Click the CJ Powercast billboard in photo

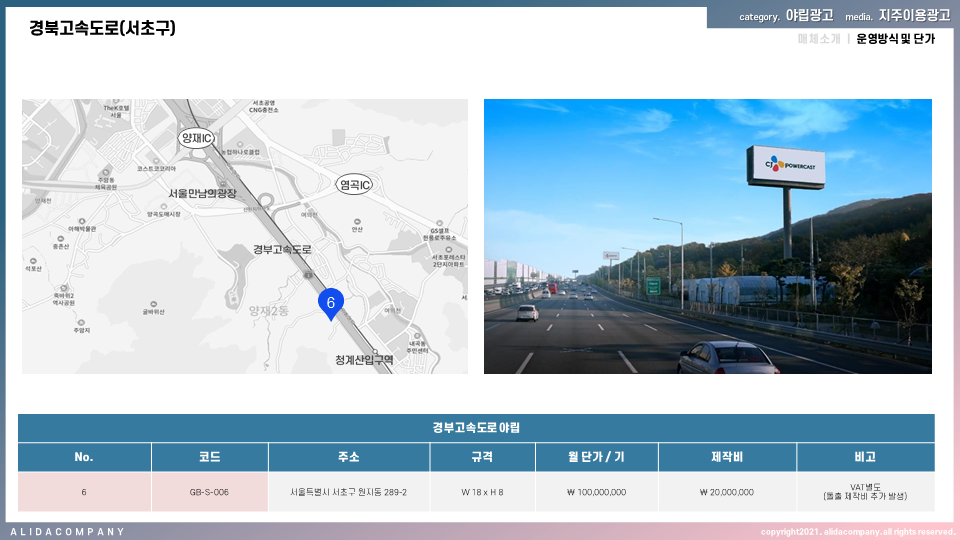(x=785, y=166)
